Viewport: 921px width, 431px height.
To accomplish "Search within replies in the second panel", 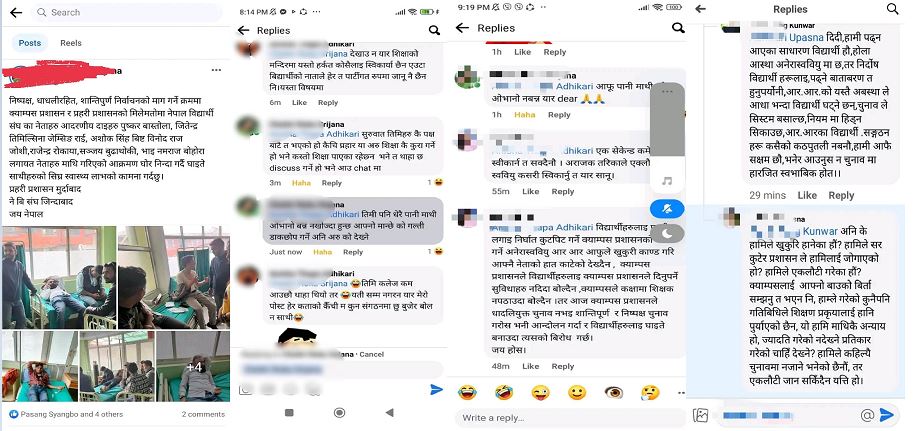I will [434, 31].
